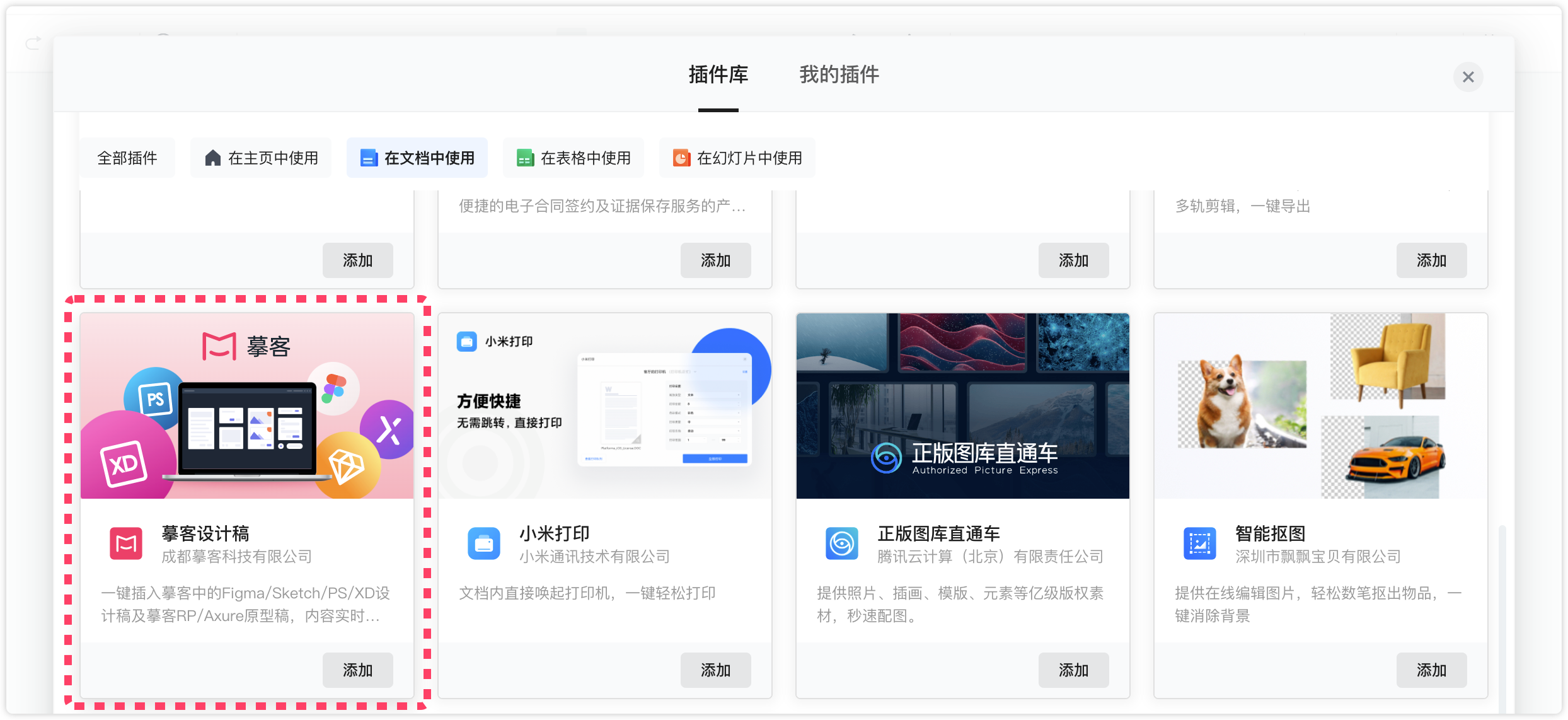Image resolution: width=1568 pixels, height=720 pixels.
Task: Click 腾讯云计算（北京）有限责任公司 publisher name
Action: 991,556
